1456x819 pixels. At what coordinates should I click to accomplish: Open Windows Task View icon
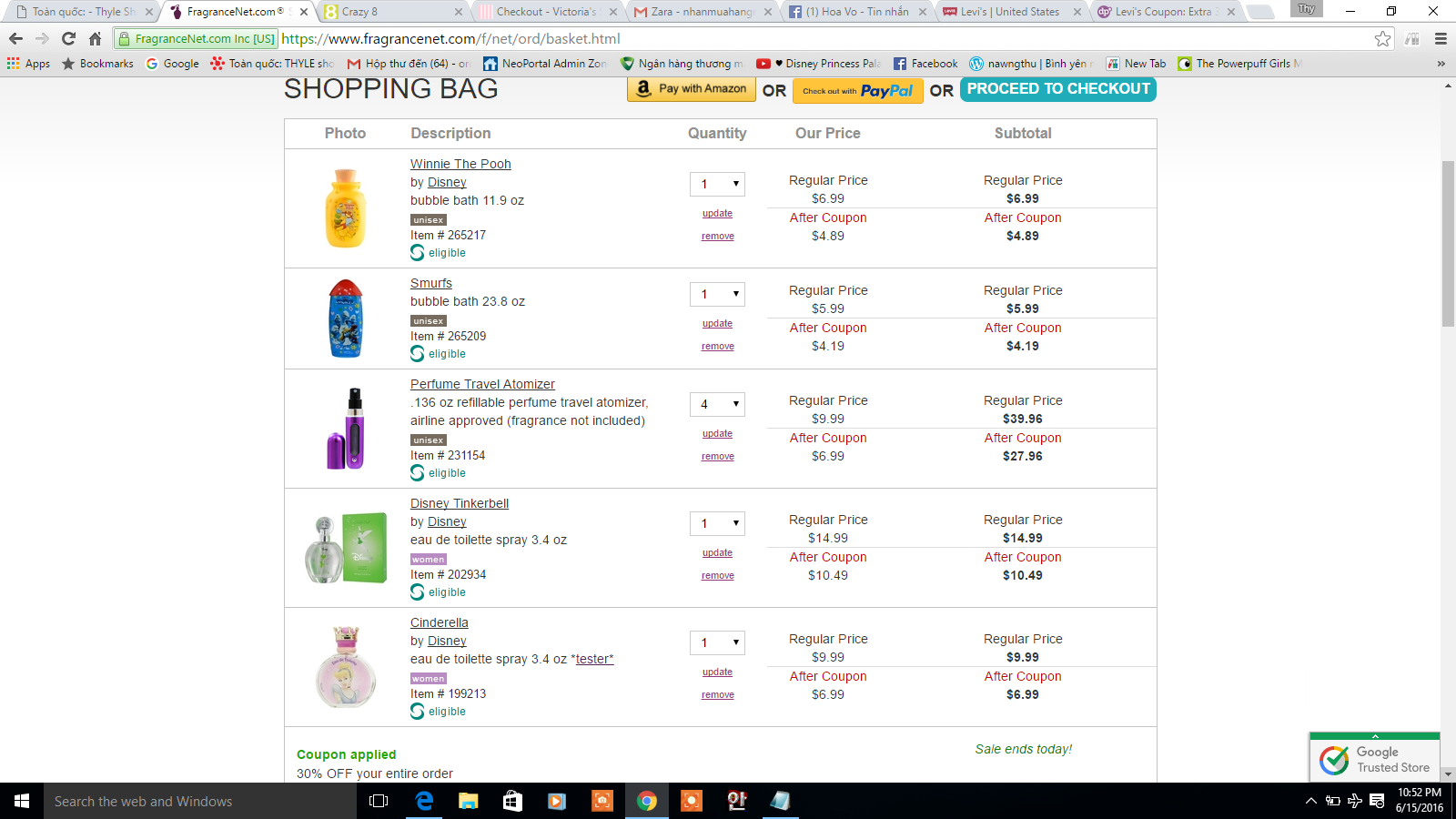point(379,801)
